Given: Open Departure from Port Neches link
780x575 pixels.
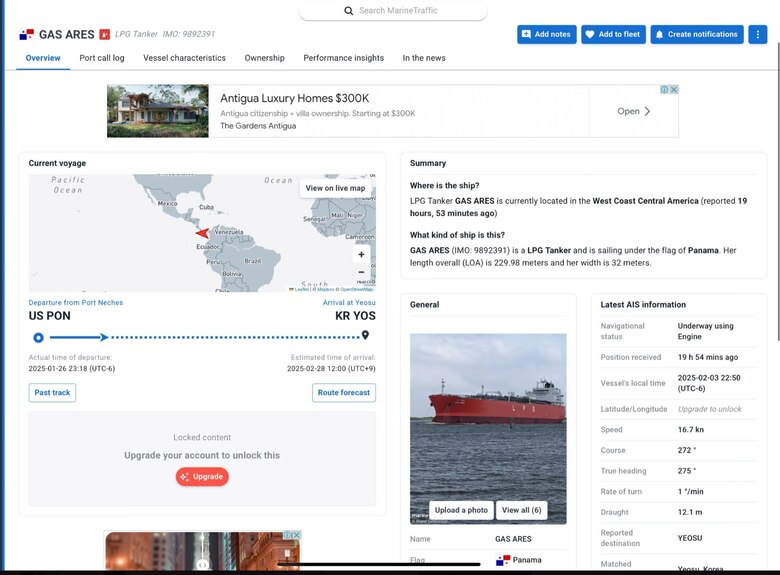Looking at the screenshot, I should click(76, 302).
